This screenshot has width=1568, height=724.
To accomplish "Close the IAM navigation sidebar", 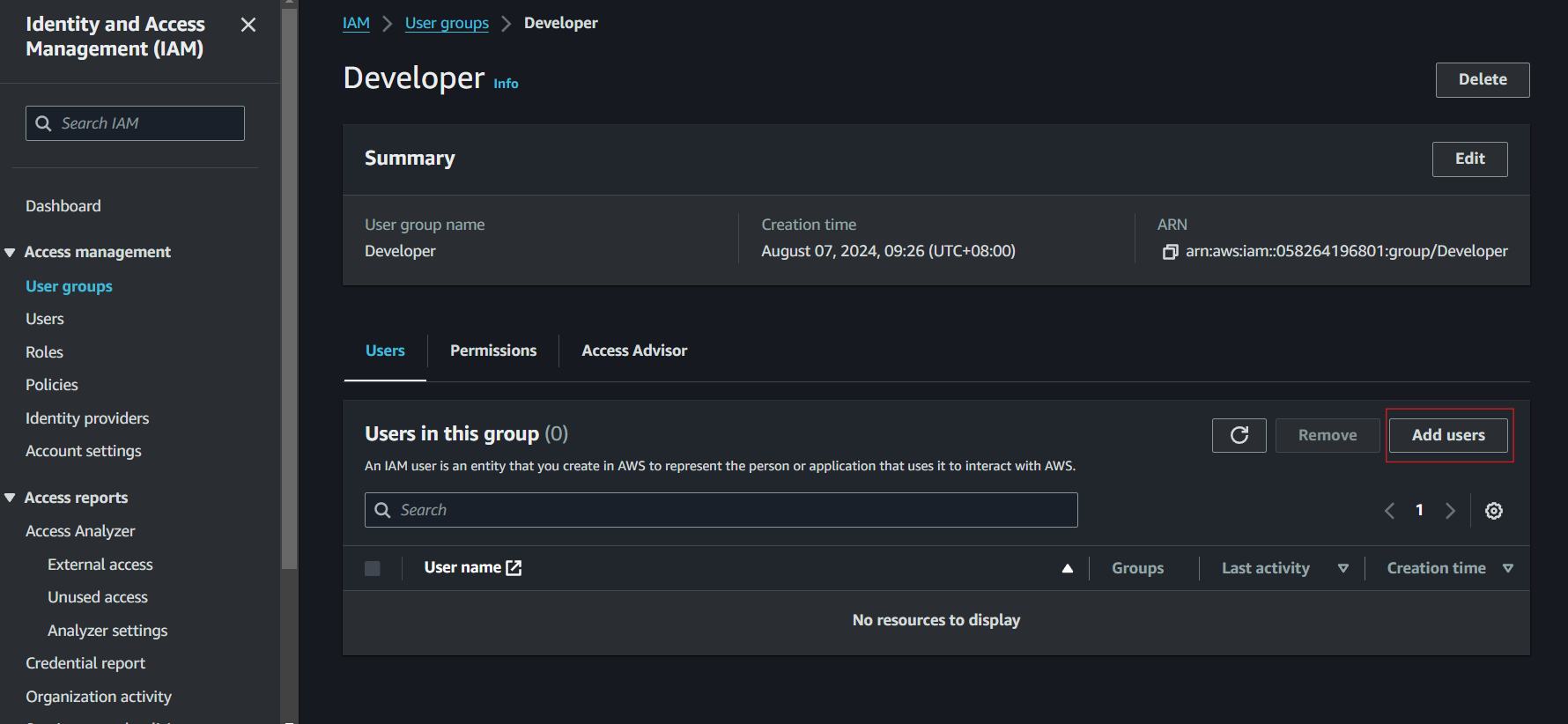I will coord(248,25).
